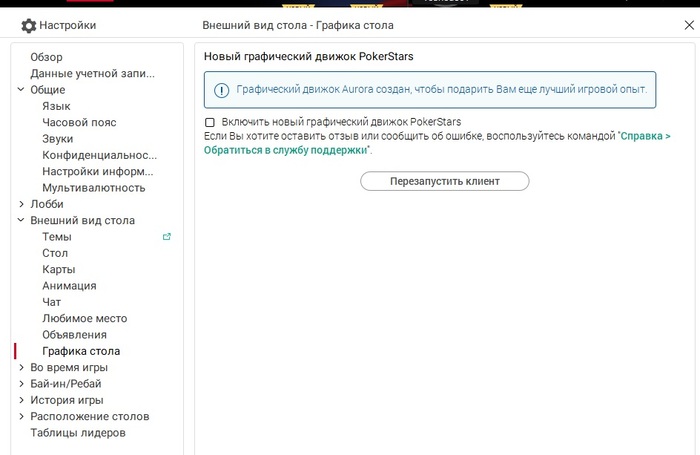Click the settings gear icon

29,25
